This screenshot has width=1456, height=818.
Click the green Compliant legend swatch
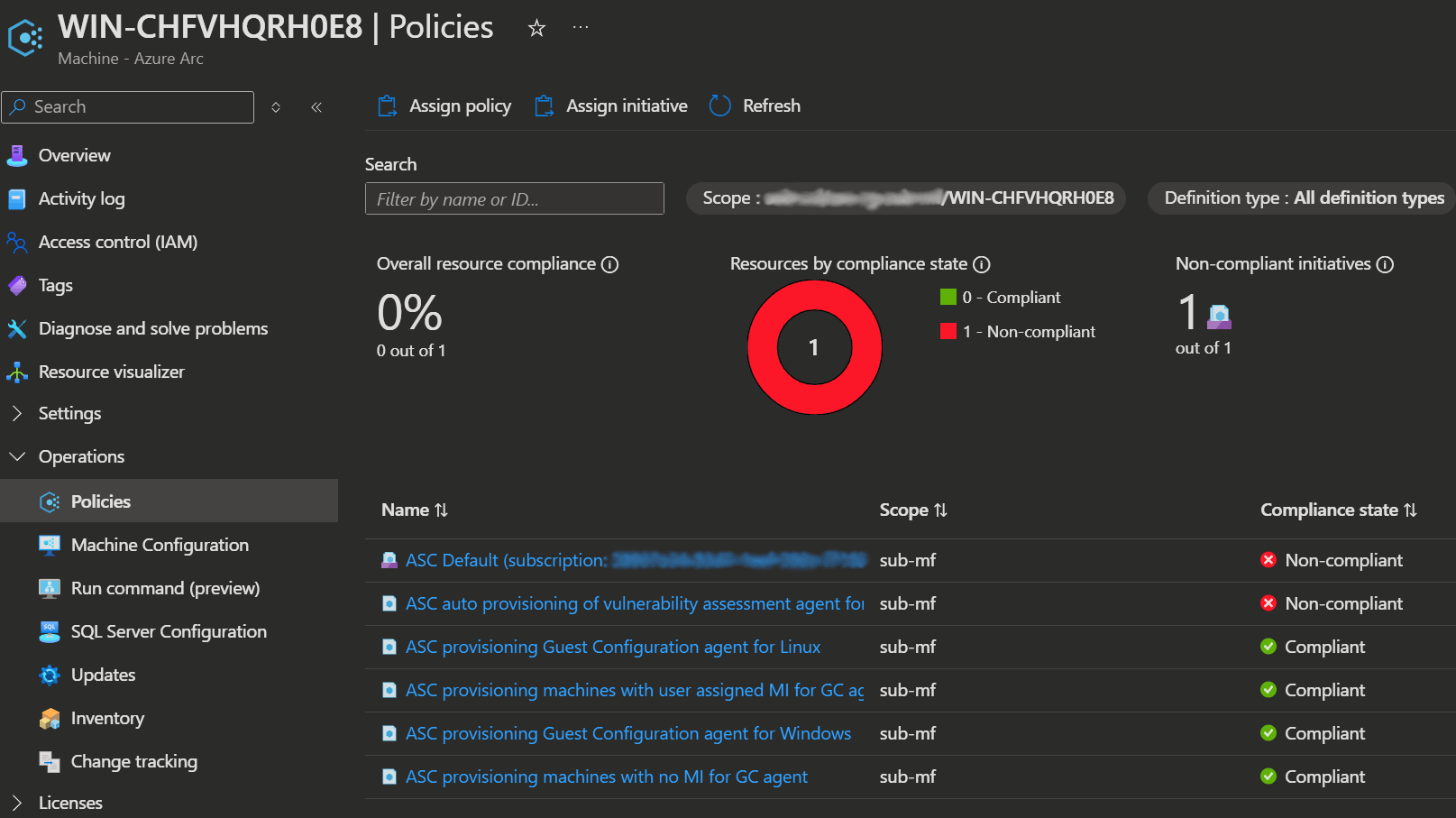pos(948,297)
